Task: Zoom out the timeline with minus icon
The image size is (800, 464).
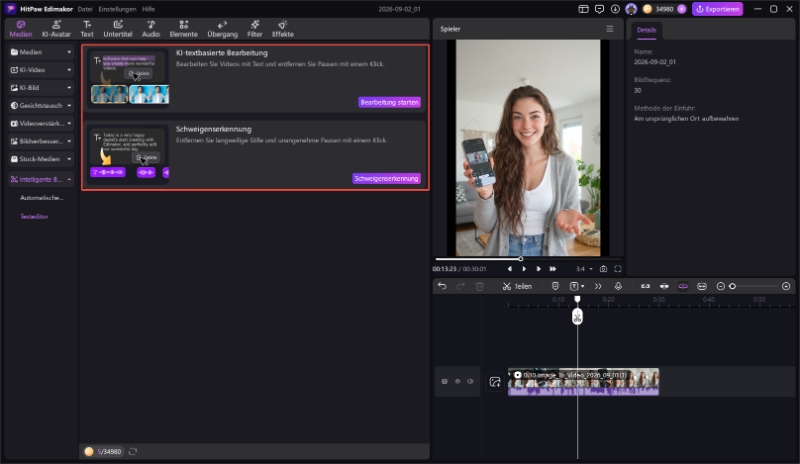Action: click(720, 286)
